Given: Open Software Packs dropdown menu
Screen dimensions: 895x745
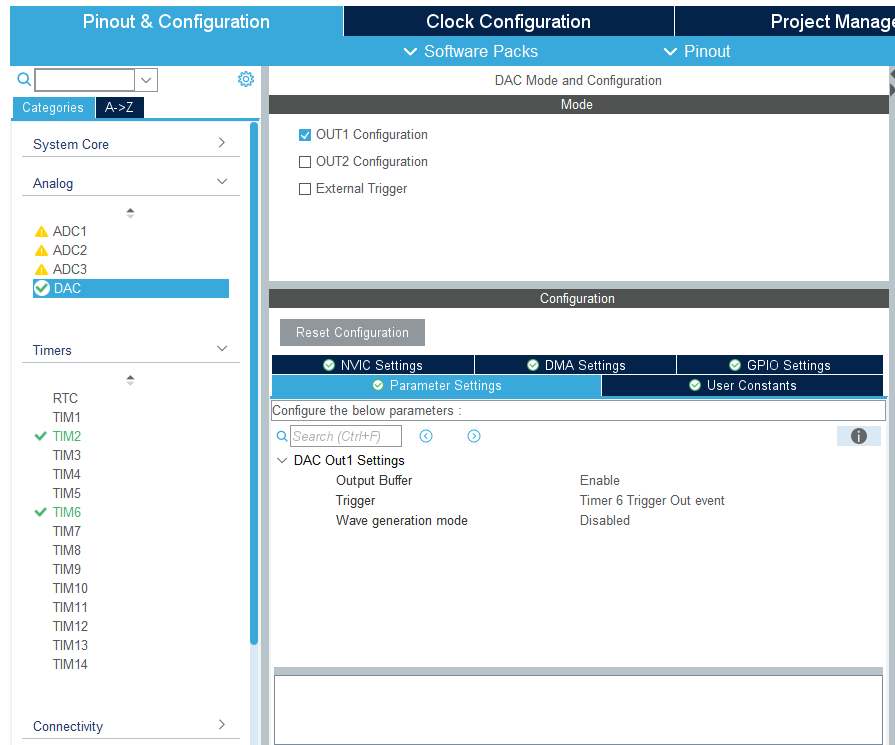Looking at the screenshot, I should 471,51.
